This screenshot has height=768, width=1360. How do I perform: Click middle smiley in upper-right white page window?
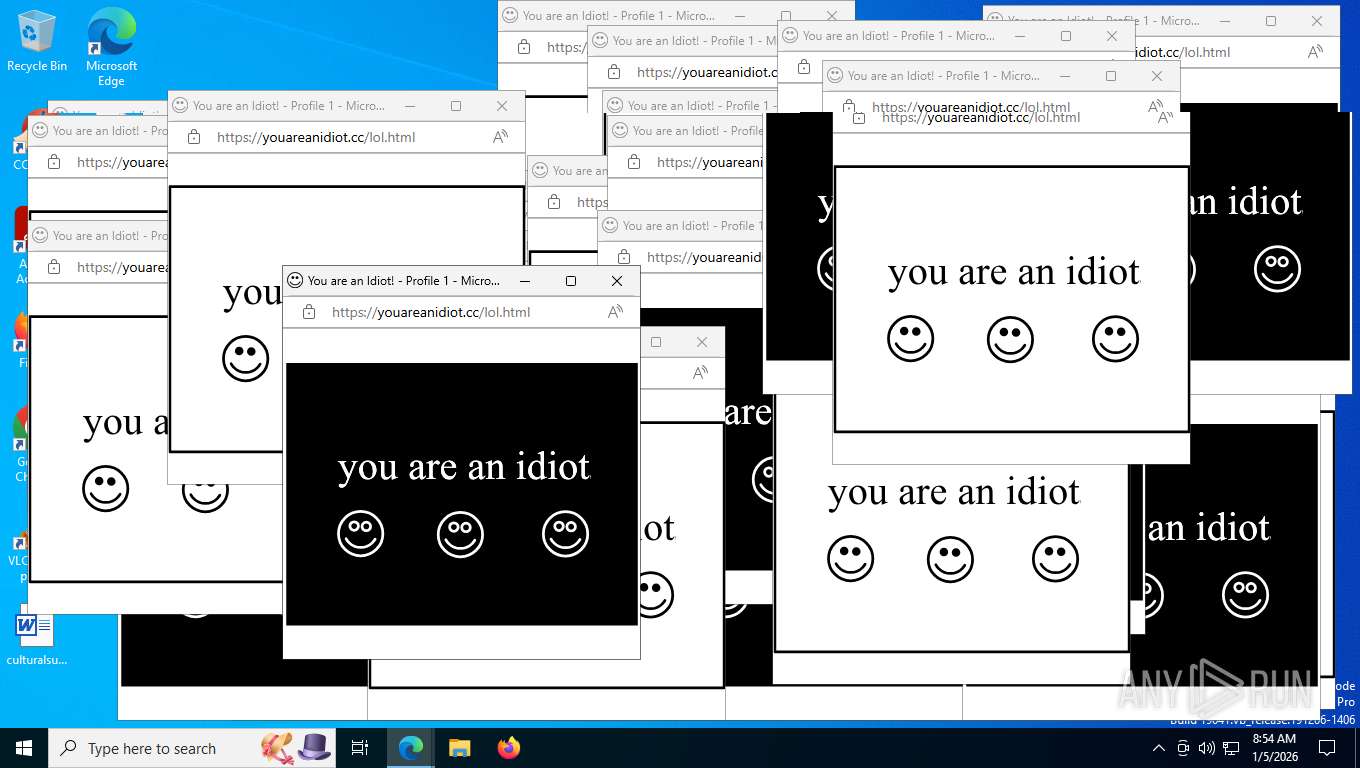1011,339
